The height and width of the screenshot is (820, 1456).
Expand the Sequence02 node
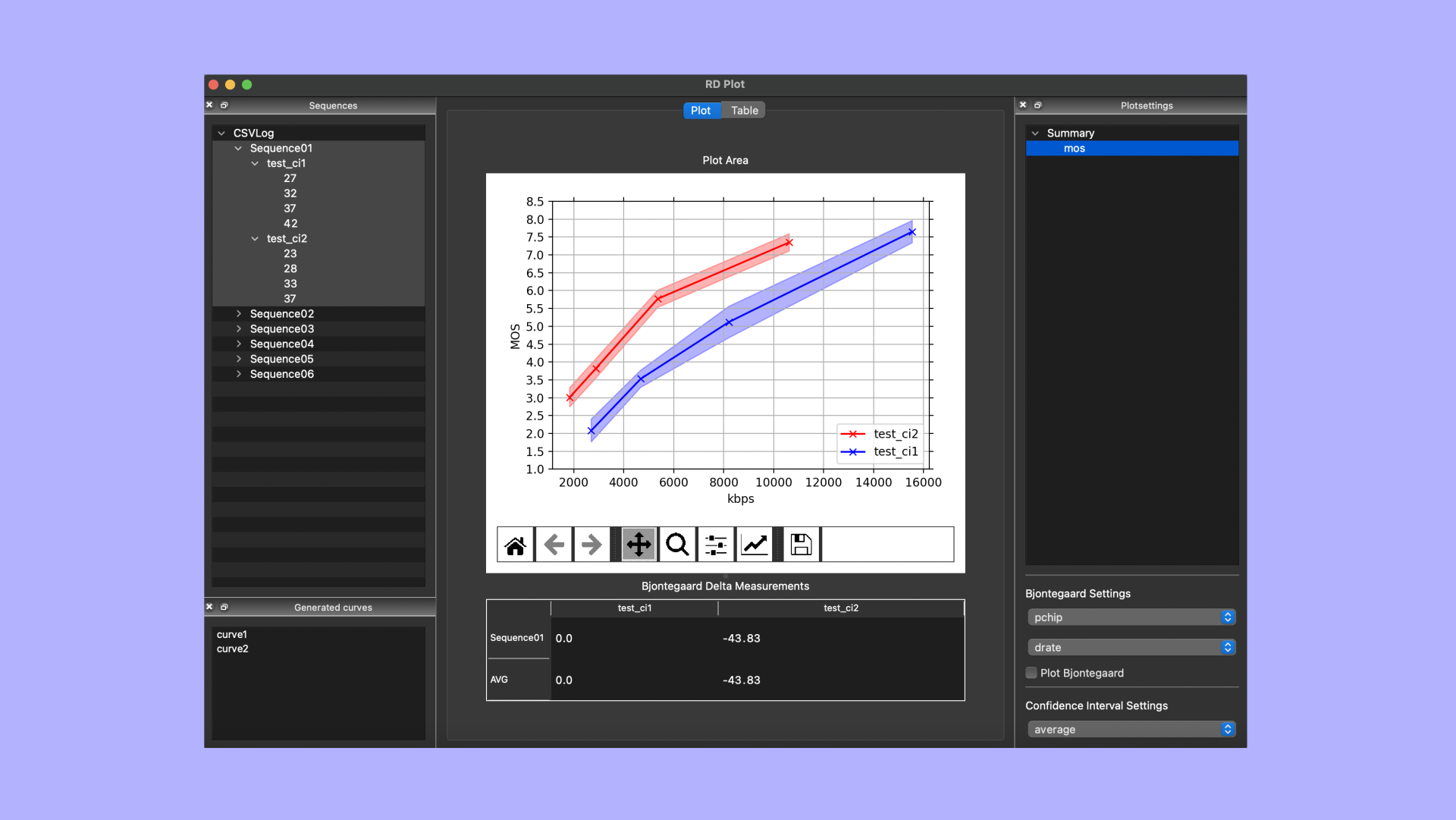coord(239,314)
